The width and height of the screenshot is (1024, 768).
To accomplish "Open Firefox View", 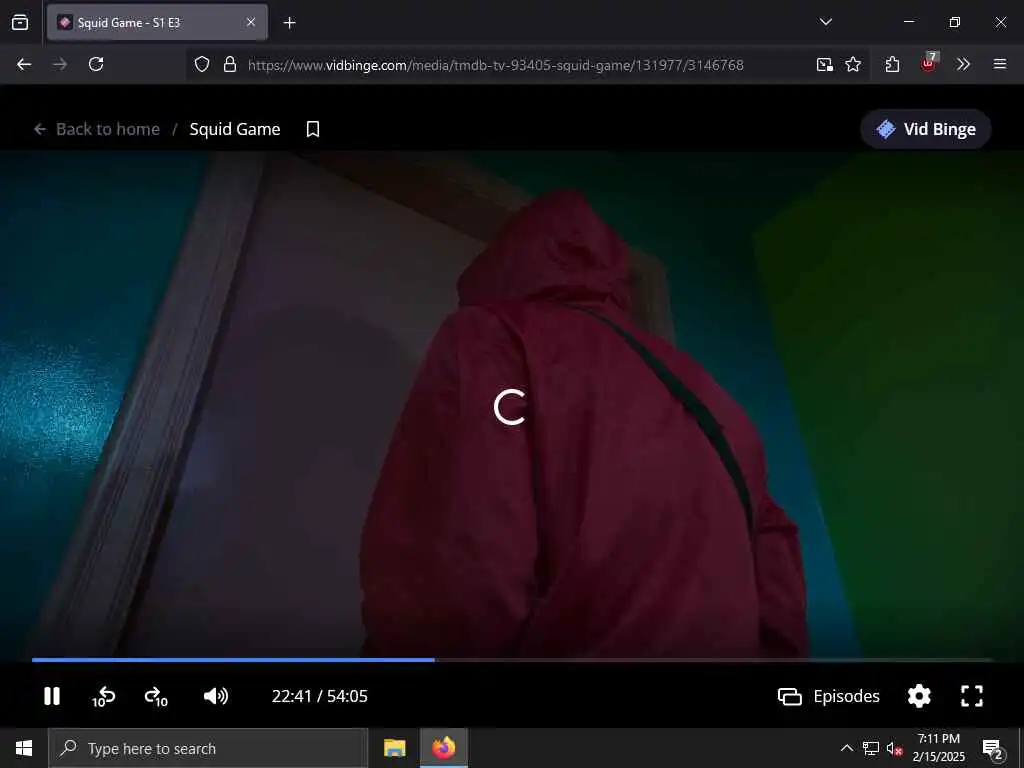I will (20, 22).
